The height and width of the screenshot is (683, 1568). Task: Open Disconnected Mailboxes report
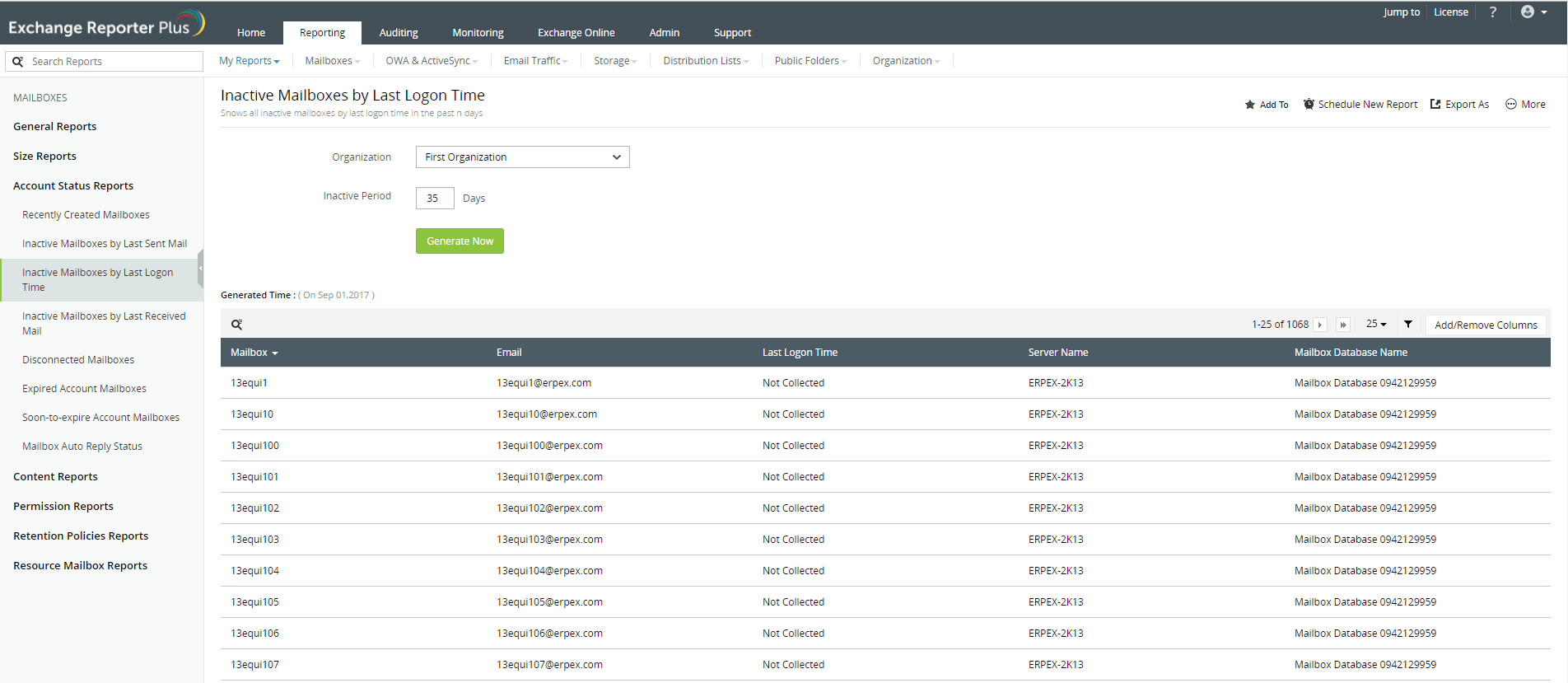(x=78, y=360)
